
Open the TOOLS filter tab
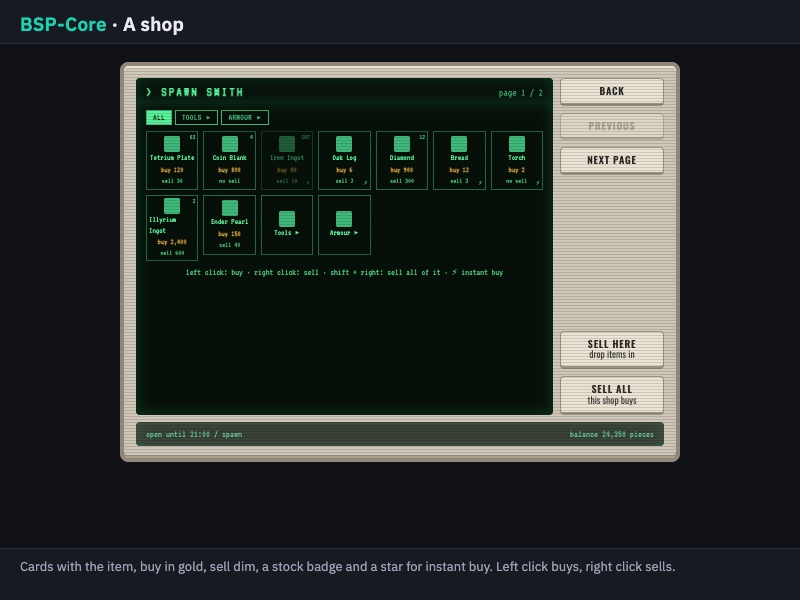click(x=196, y=117)
